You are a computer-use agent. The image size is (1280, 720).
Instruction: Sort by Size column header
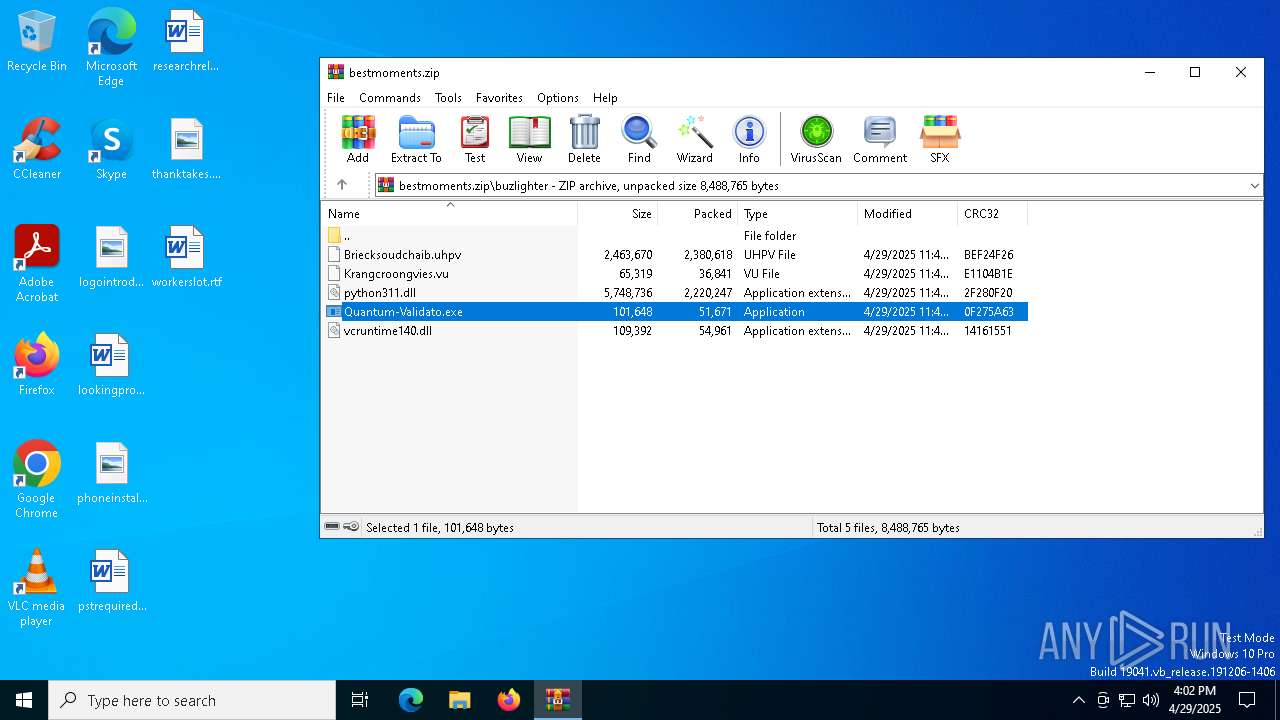618,213
